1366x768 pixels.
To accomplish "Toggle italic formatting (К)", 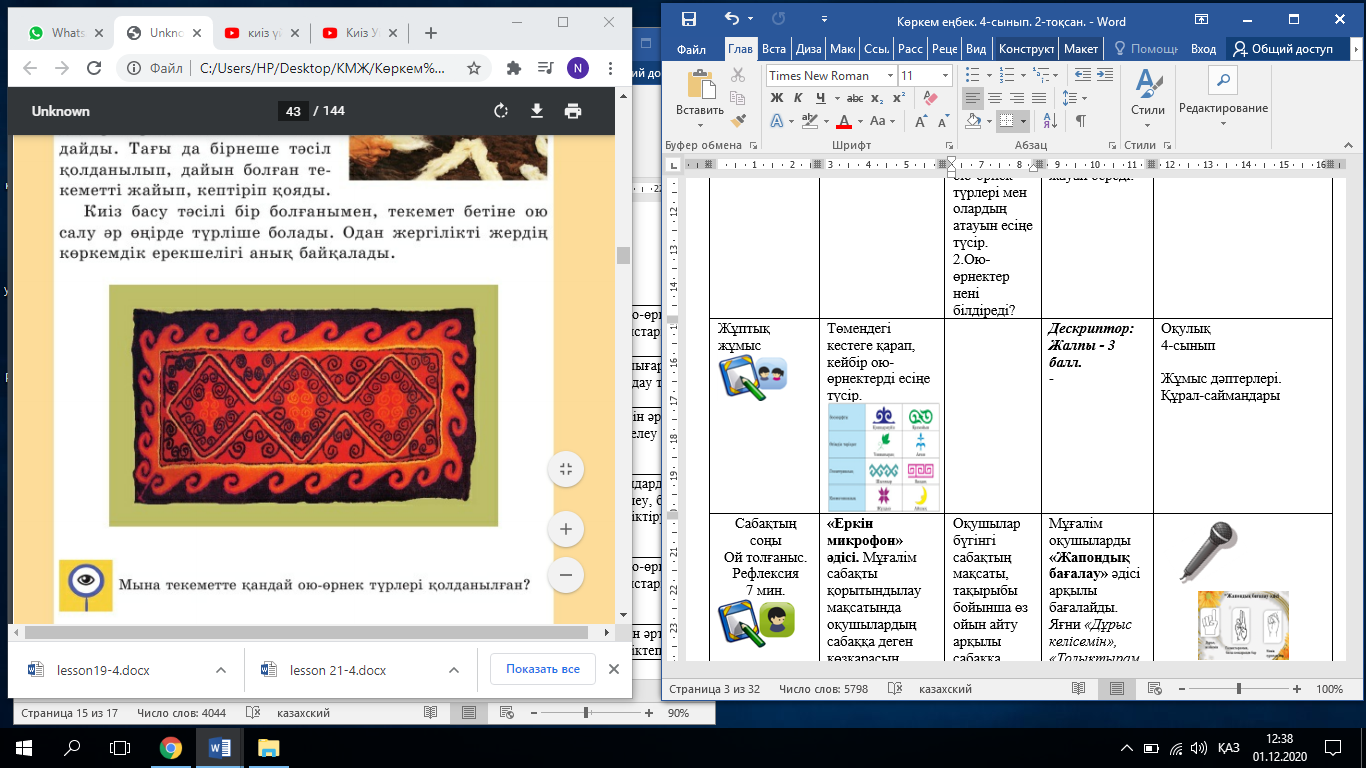I will (x=798, y=98).
